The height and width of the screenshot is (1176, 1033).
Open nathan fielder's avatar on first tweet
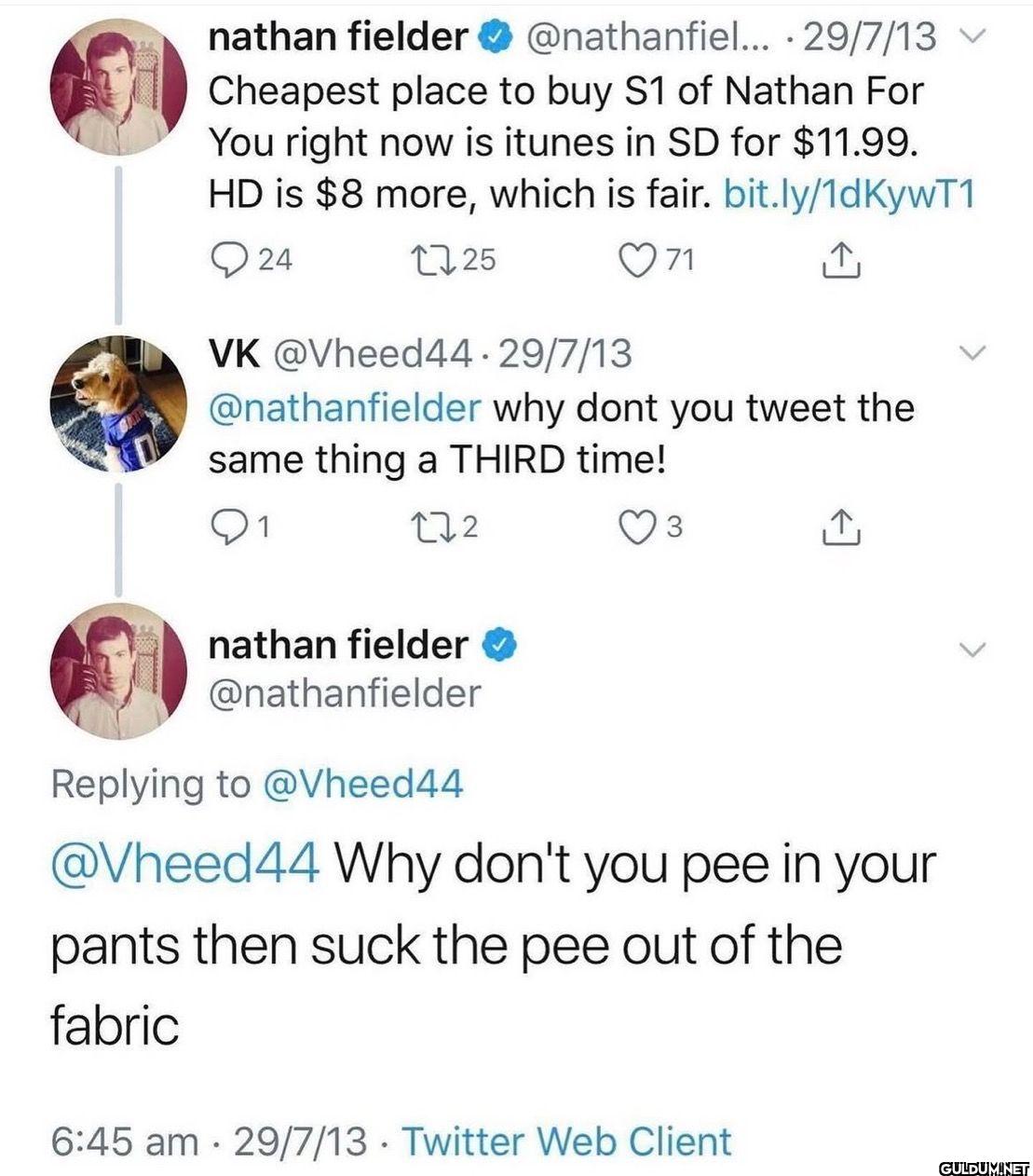118,87
